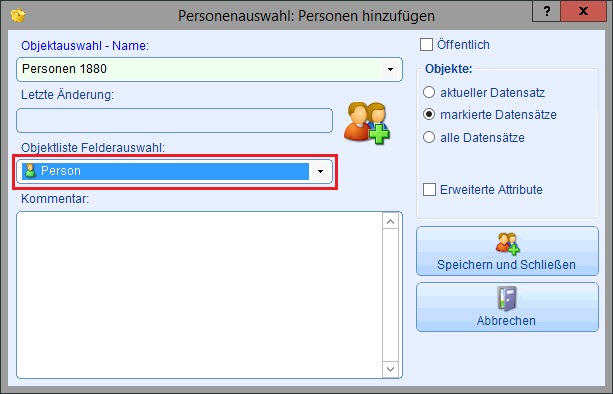
Task: Open the help question mark button
Action: 547,11
